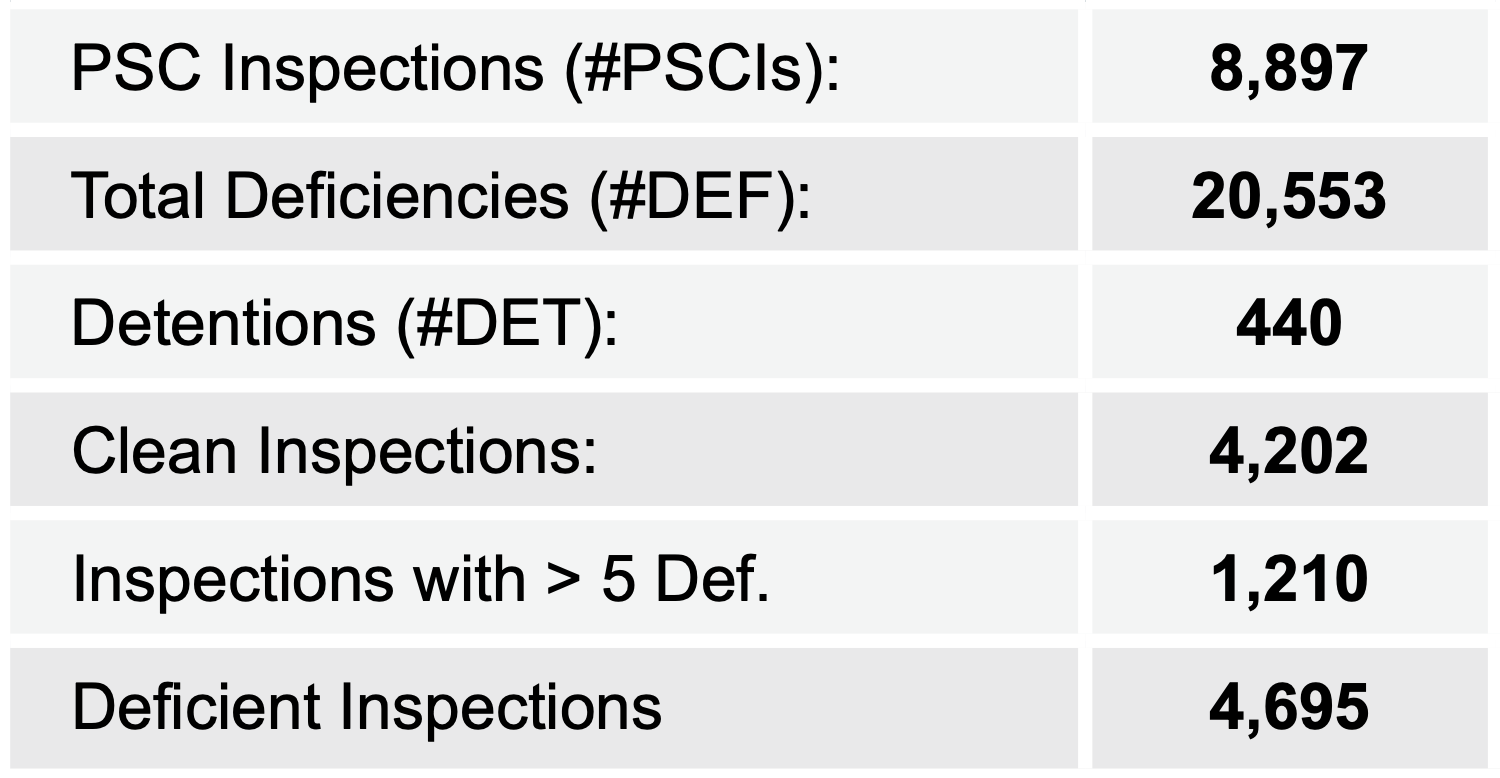This screenshot has width=1500, height=778.
Task: Click the Detentions row label
Action: click(x=345, y=327)
